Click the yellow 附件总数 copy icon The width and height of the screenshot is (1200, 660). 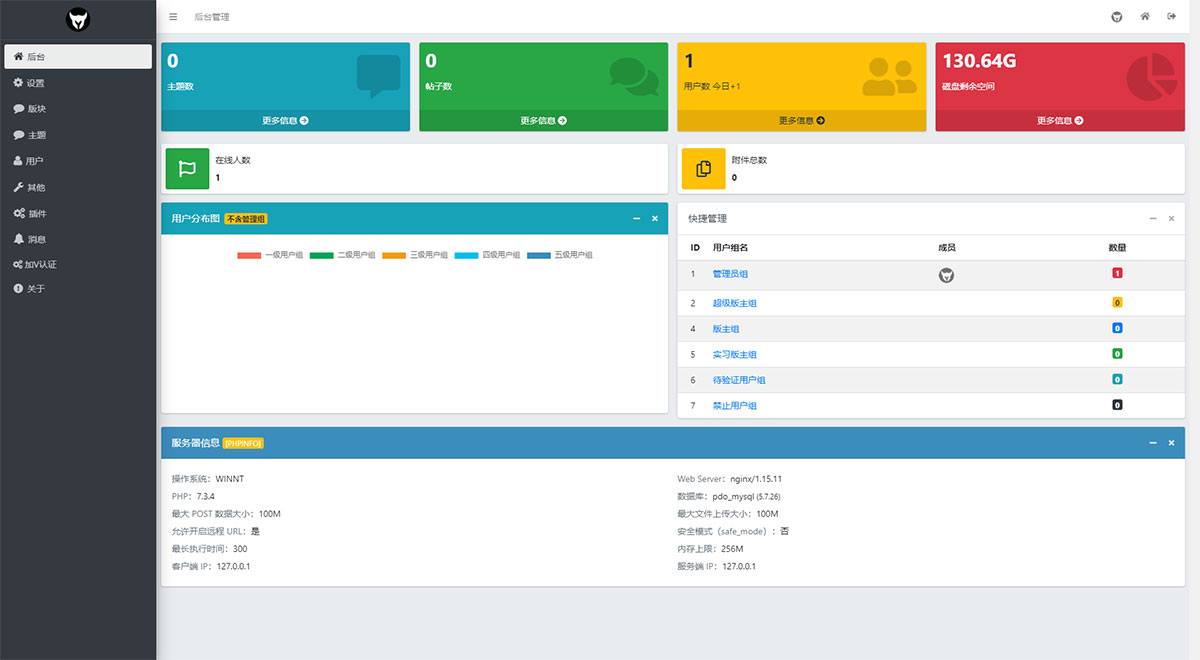pyautogui.click(x=703, y=169)
